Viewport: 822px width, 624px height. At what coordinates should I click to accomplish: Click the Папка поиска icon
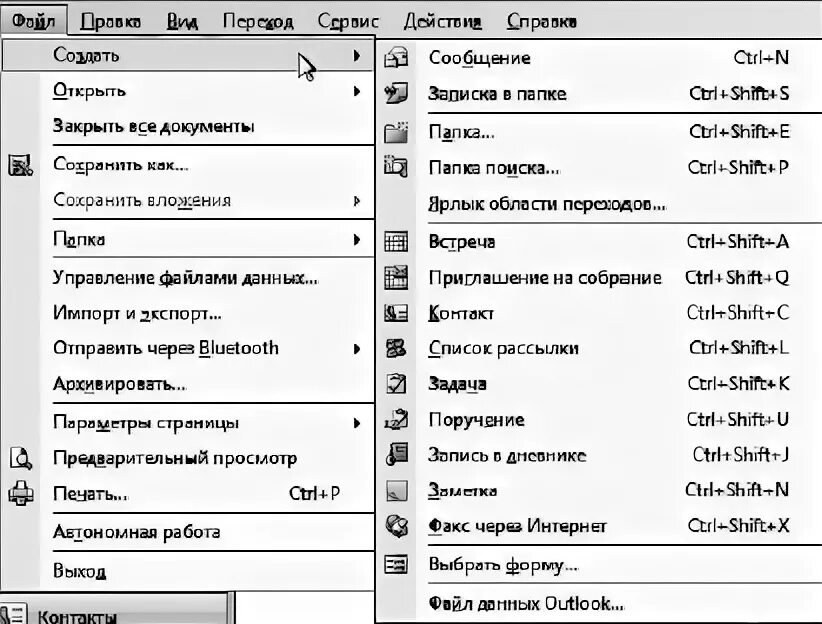pyautogui.click(x=396, y=167)
